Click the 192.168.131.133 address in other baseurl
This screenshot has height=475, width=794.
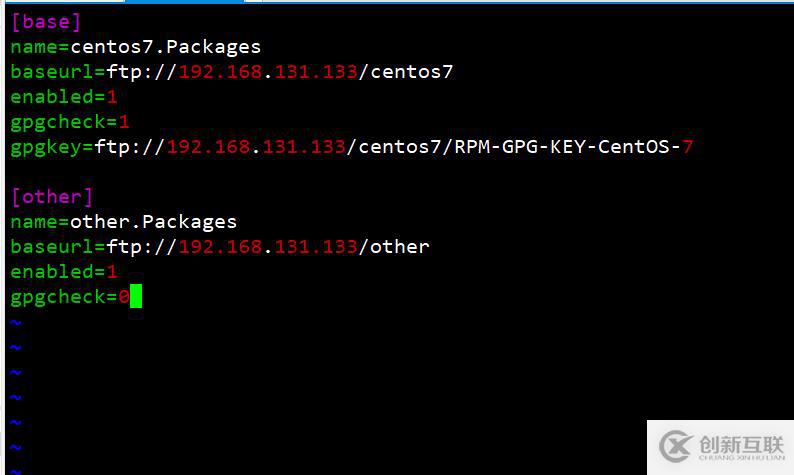(x=268, y=247)
